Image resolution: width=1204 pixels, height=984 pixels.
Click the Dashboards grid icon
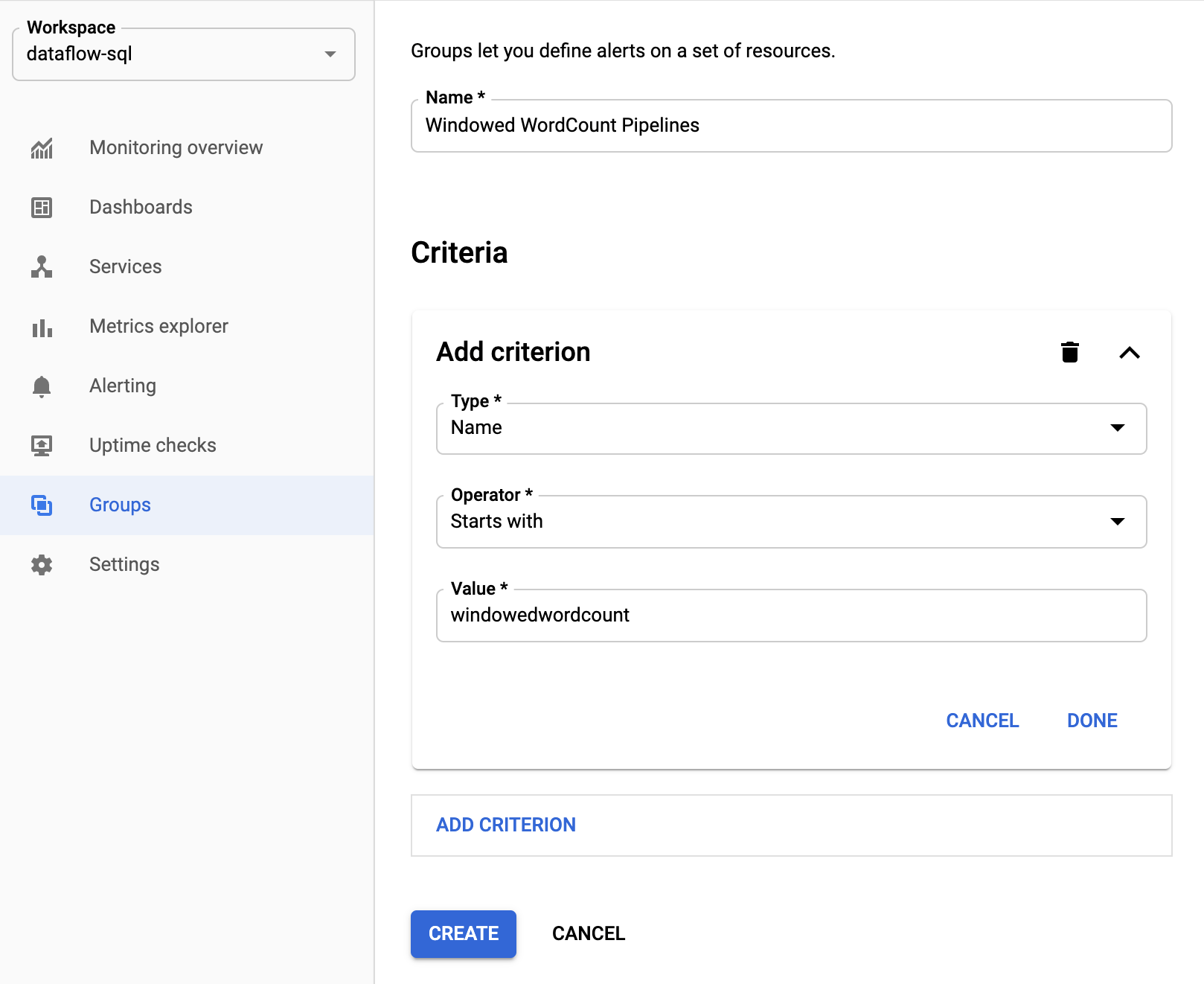click(42, 208)
